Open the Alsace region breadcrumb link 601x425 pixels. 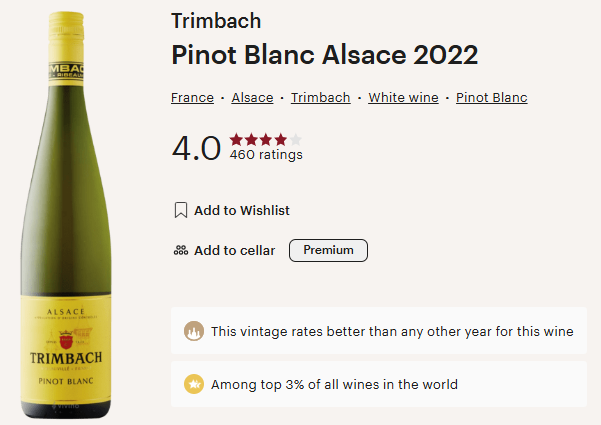coord(252,98)
